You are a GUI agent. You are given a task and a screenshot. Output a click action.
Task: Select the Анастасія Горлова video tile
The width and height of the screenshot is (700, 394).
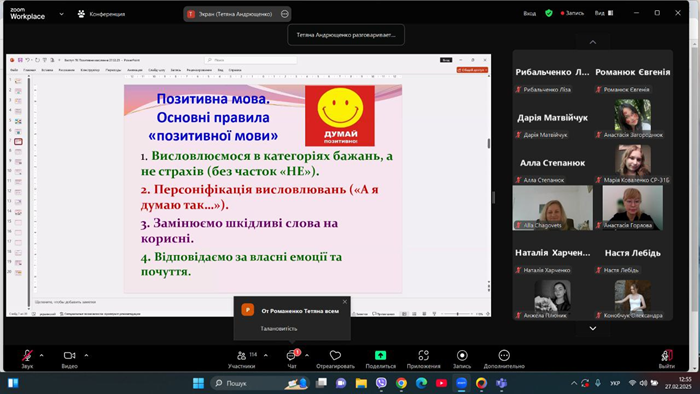coord(633,208)
